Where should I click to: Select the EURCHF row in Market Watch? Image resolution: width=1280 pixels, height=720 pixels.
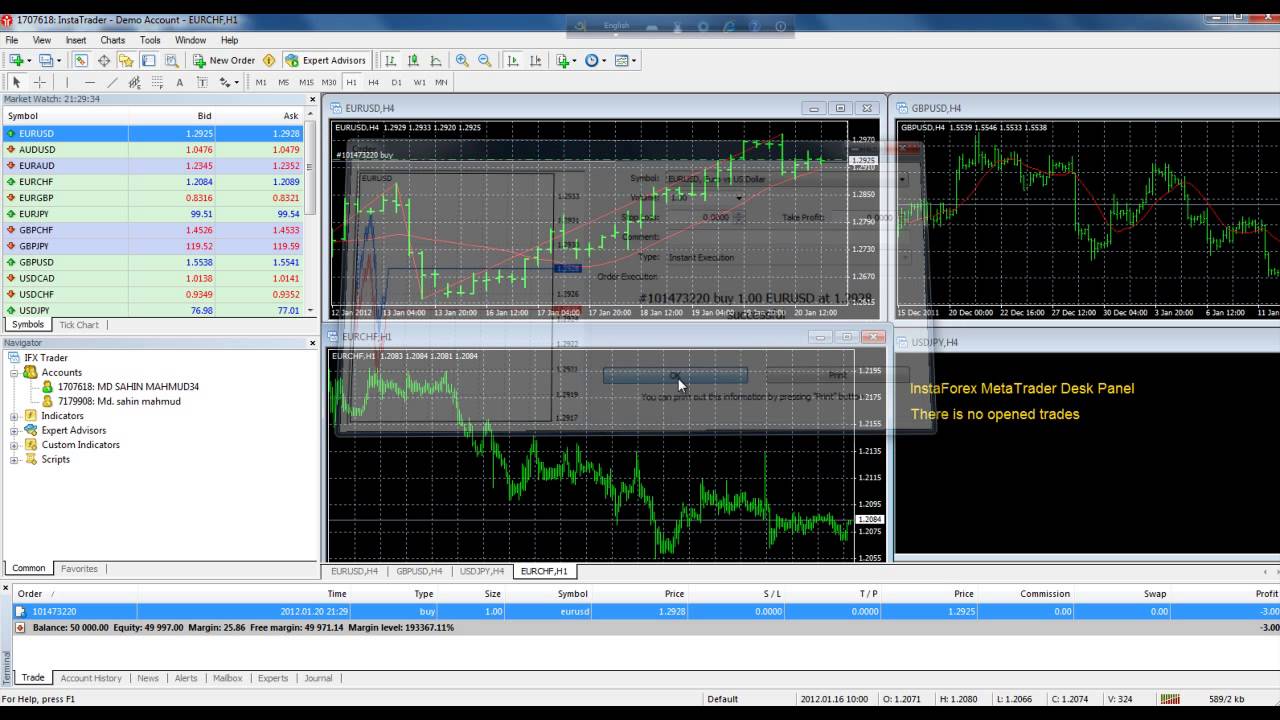pos(152,182)
